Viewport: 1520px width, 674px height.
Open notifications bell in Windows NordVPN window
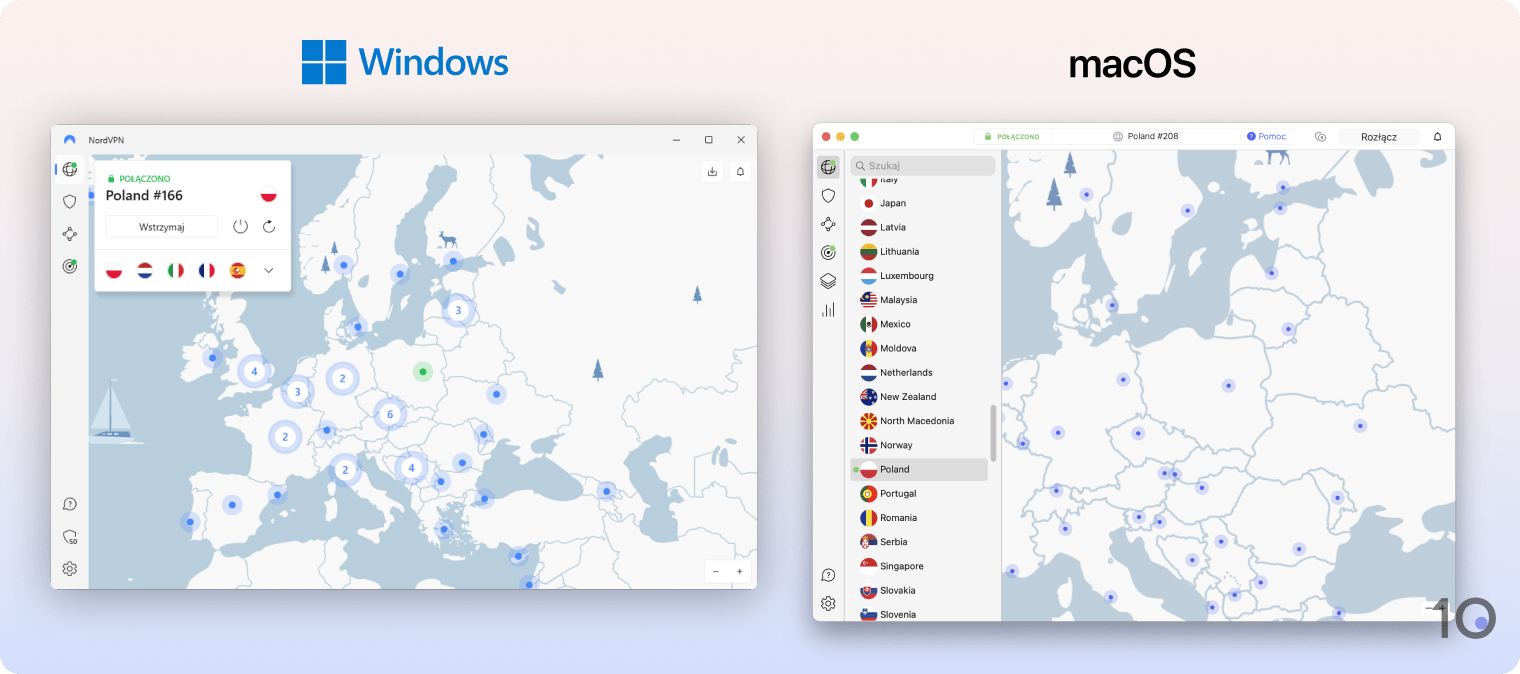[x=740, y=171]
